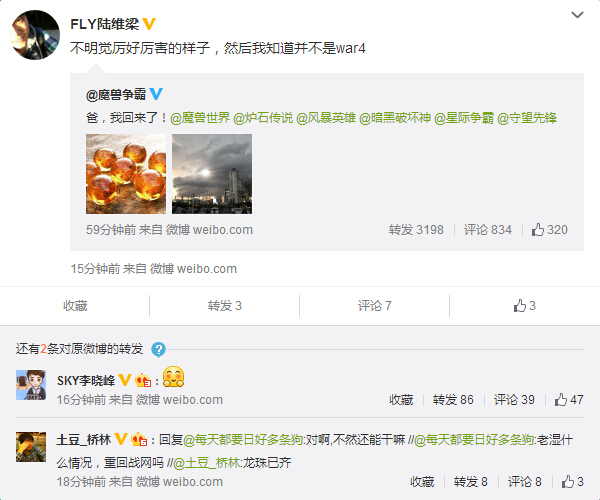
Task: Like SKY李晓峰's repost showing 47
Action: 569,400
